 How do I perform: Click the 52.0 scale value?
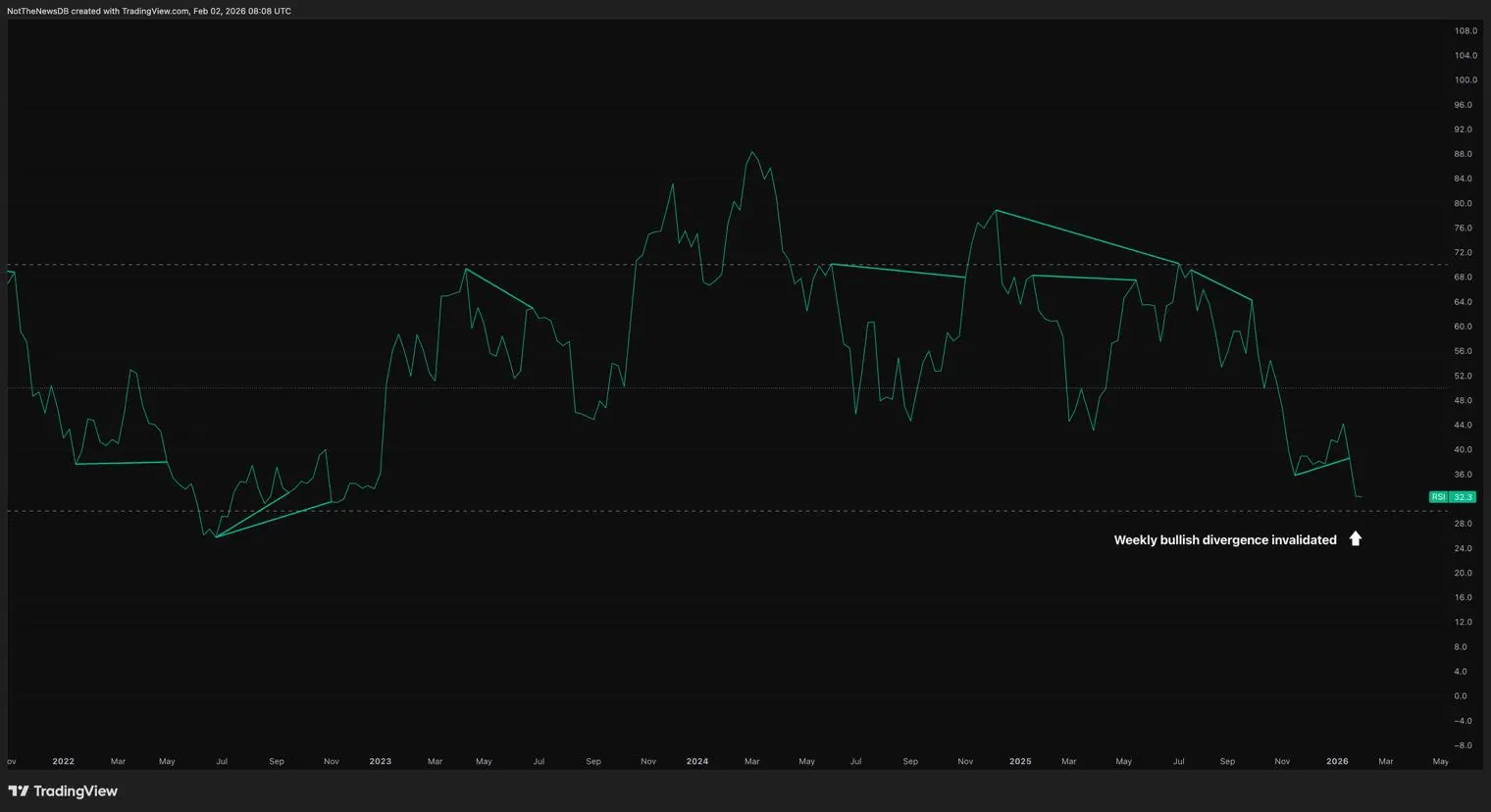click(1463, 376)
